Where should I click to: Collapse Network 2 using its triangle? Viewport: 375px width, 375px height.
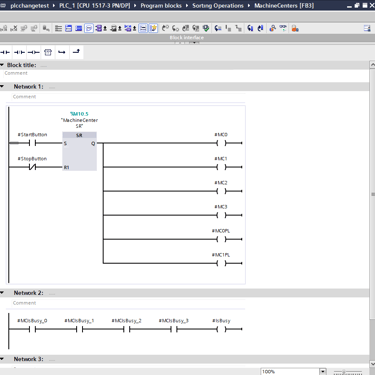[x=2, y=293]
